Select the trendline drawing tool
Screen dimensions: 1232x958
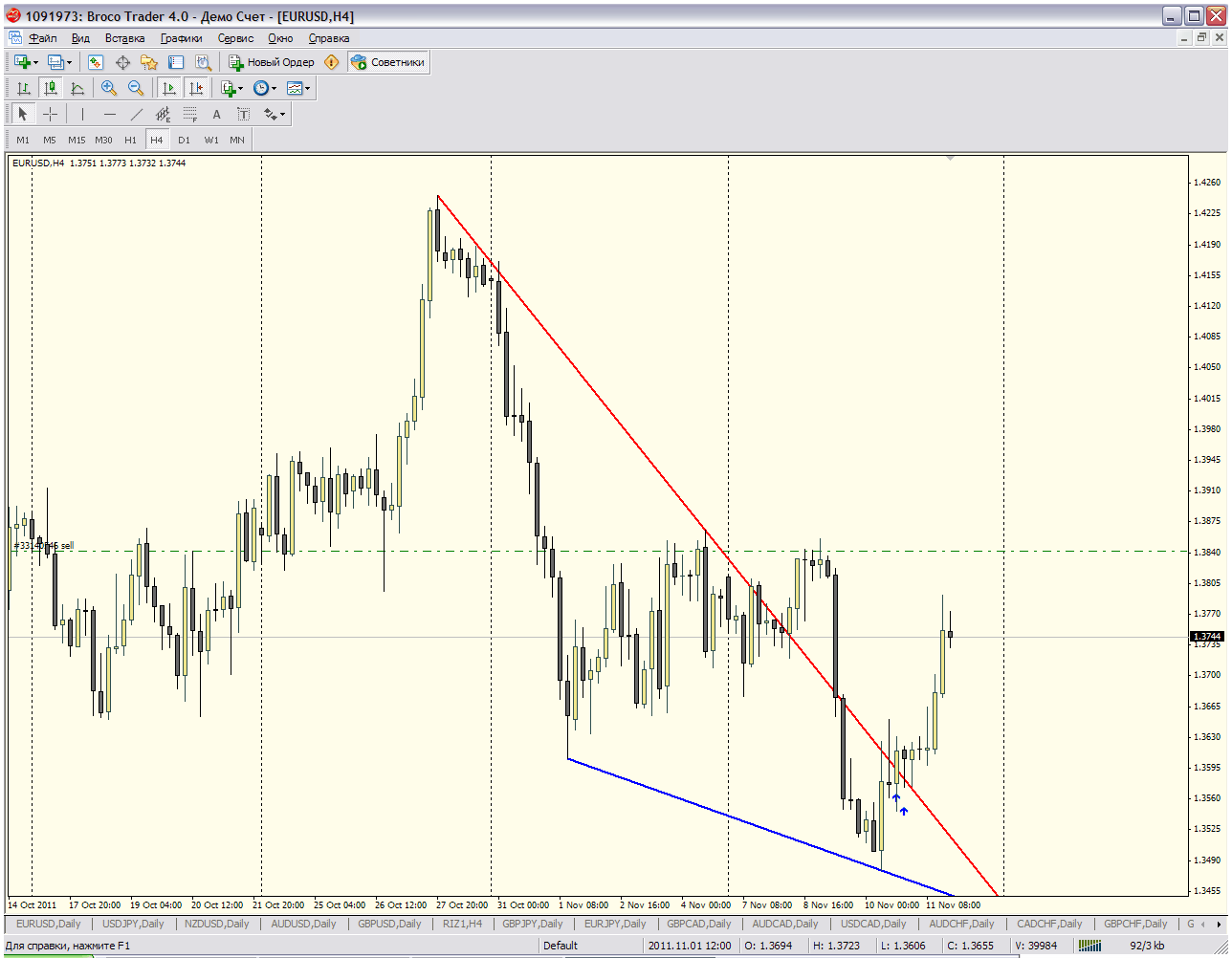point(136,114)
